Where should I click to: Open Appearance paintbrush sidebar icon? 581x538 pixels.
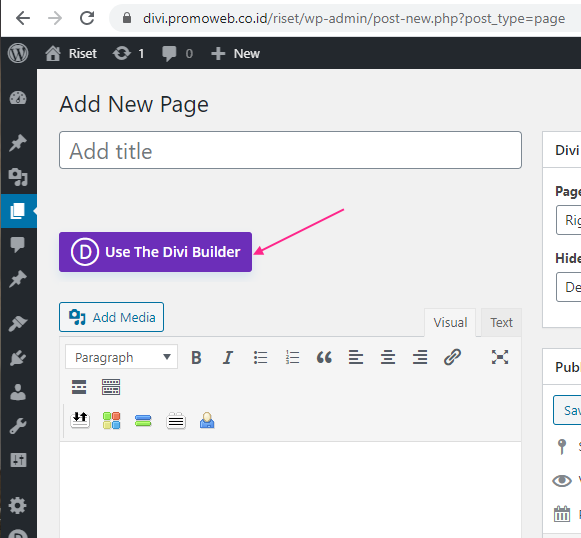pos(18,324)
